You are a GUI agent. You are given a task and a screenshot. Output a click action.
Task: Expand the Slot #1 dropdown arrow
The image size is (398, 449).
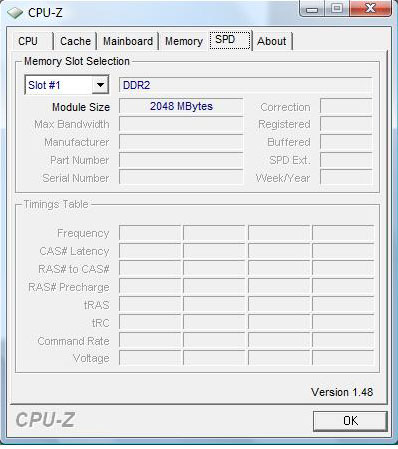[x=100, y=85]
